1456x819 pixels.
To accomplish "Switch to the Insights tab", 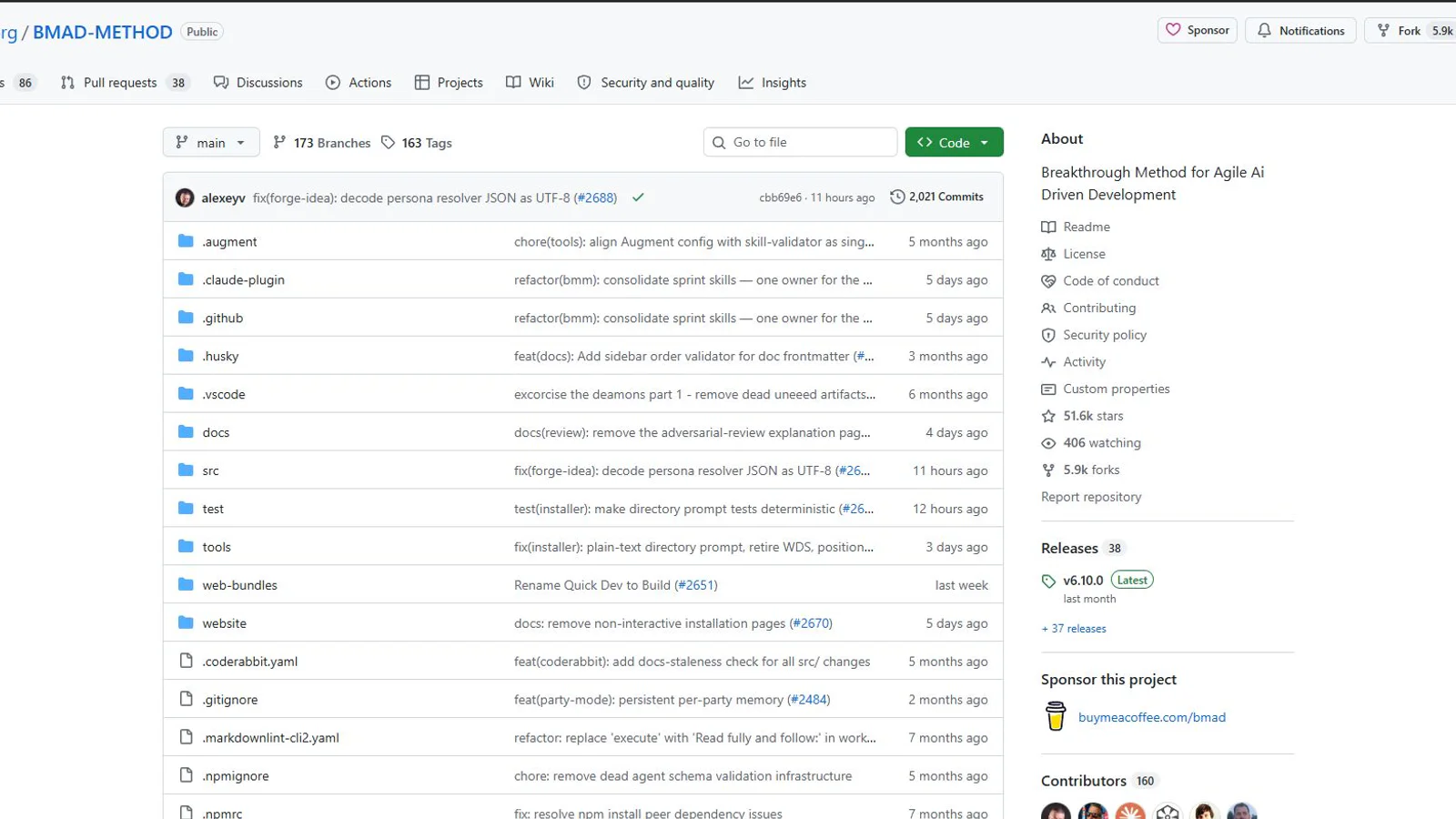I will pos(773,83).
